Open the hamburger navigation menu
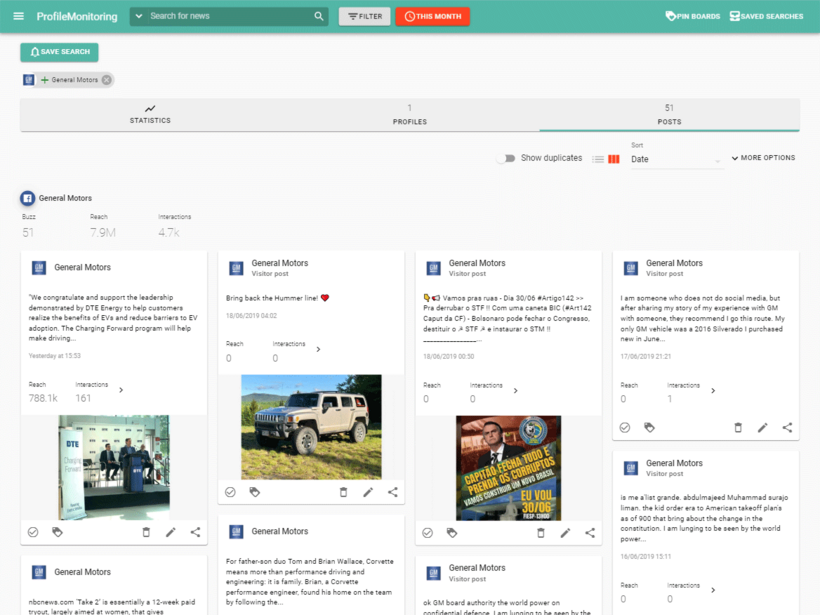The width and height of the screenshot is (820, 615). pyautogui.click(x=18, y=16)
